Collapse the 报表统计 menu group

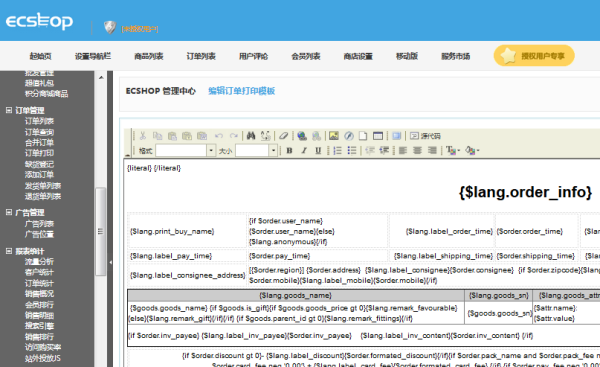pyautogui.click(x=9, y=251)
